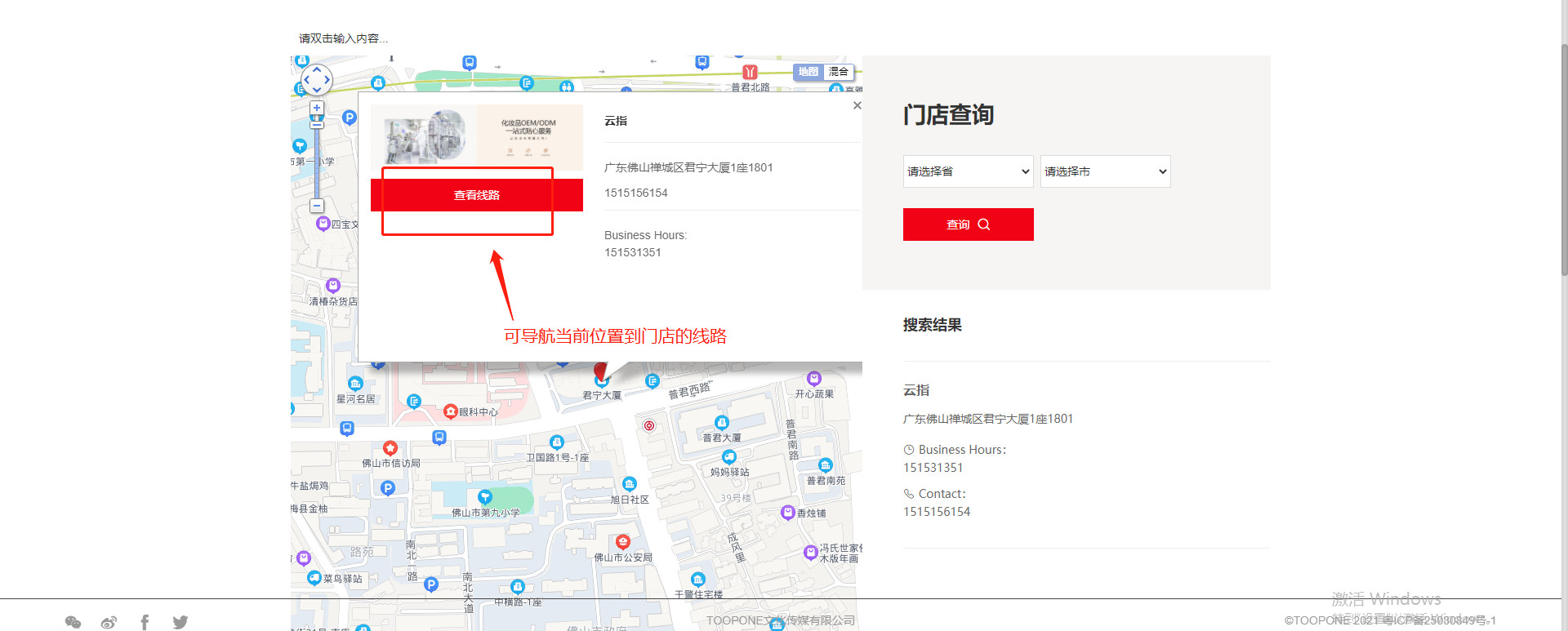1568x631 pixels.
Task: Open the Weibo social link
Action: click(109, 622)
